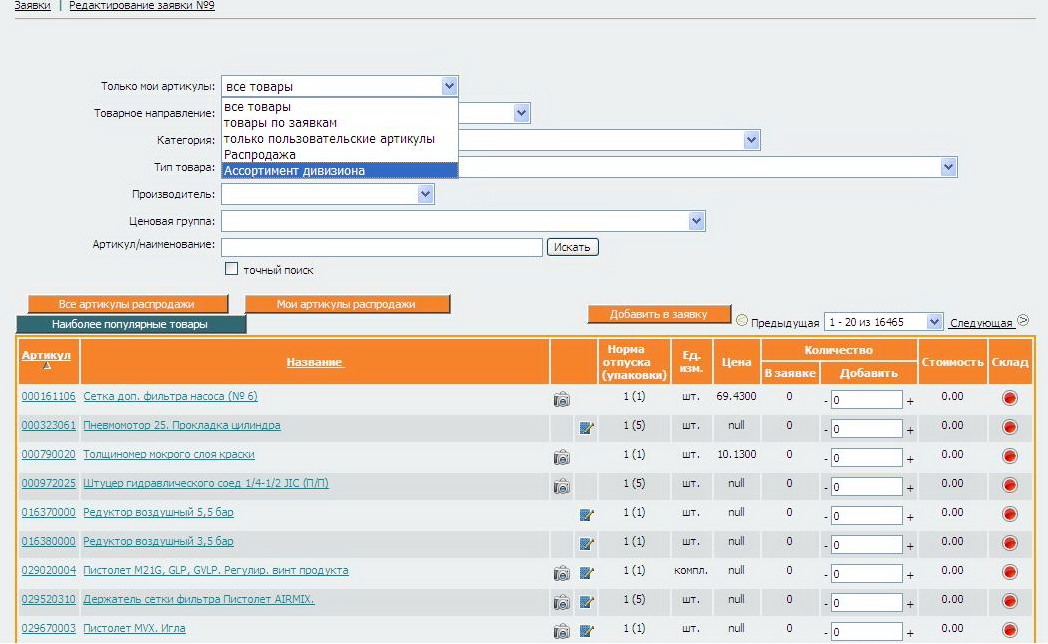1048x644 pixels.
Task: Switch to Наиболее популярные товары tab
Action: click(x=130, y=325)
